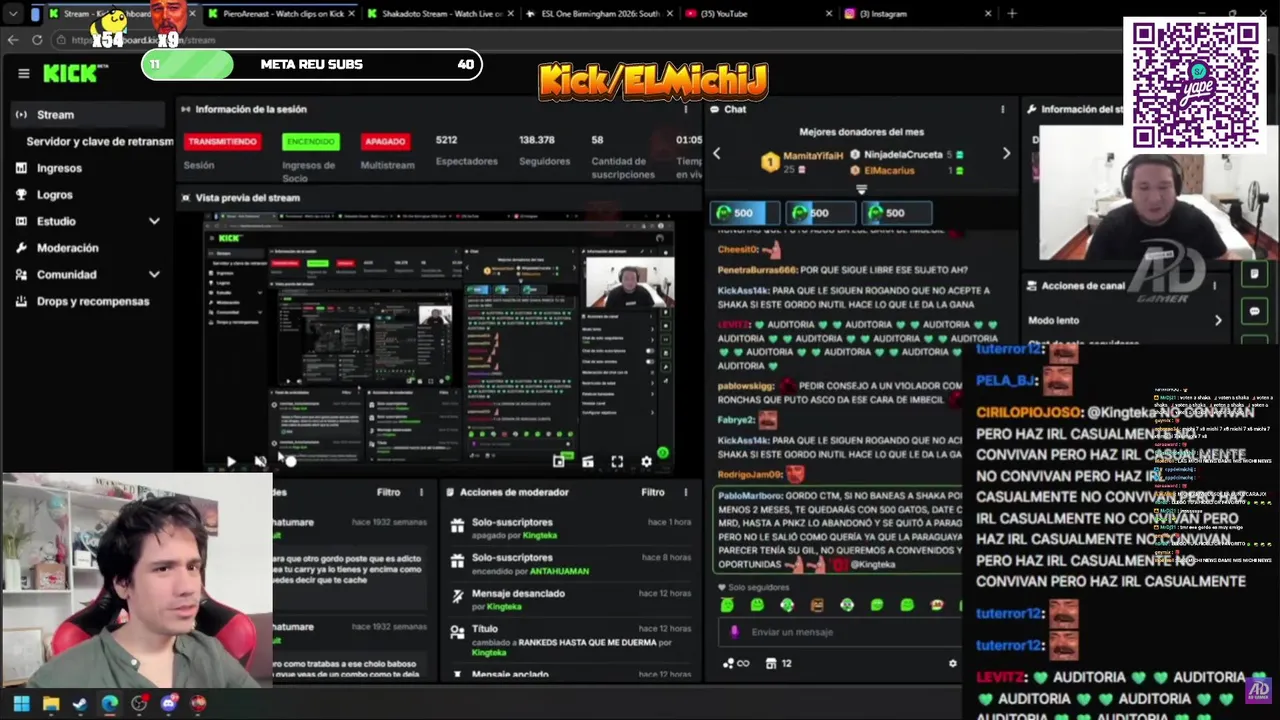Viewport: 1280px width, 720px height.
Task: Click donor ElMacarius
Action: [x=888, y=171]
